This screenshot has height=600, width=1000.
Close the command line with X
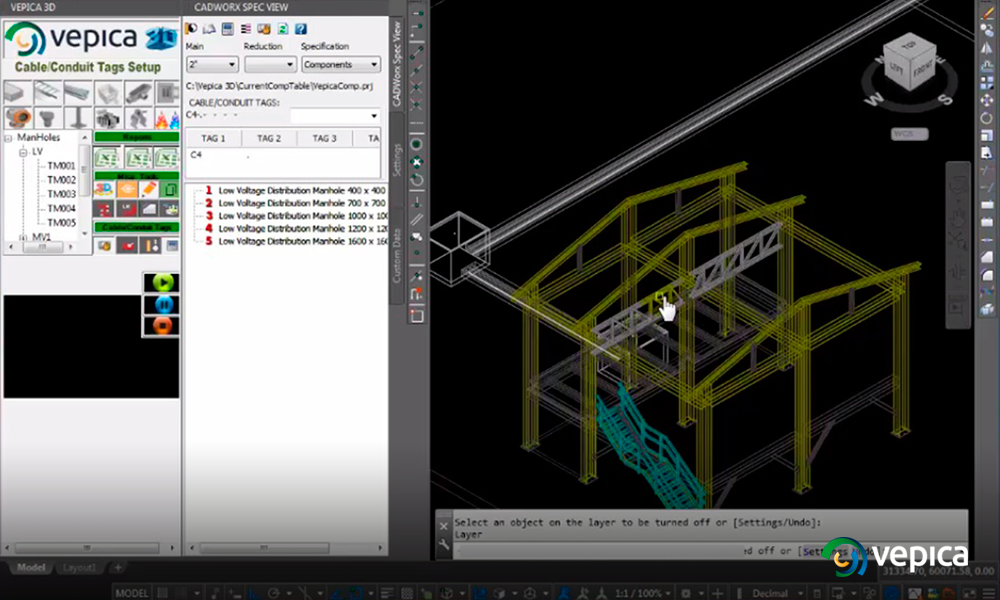(x=444, y=526)
